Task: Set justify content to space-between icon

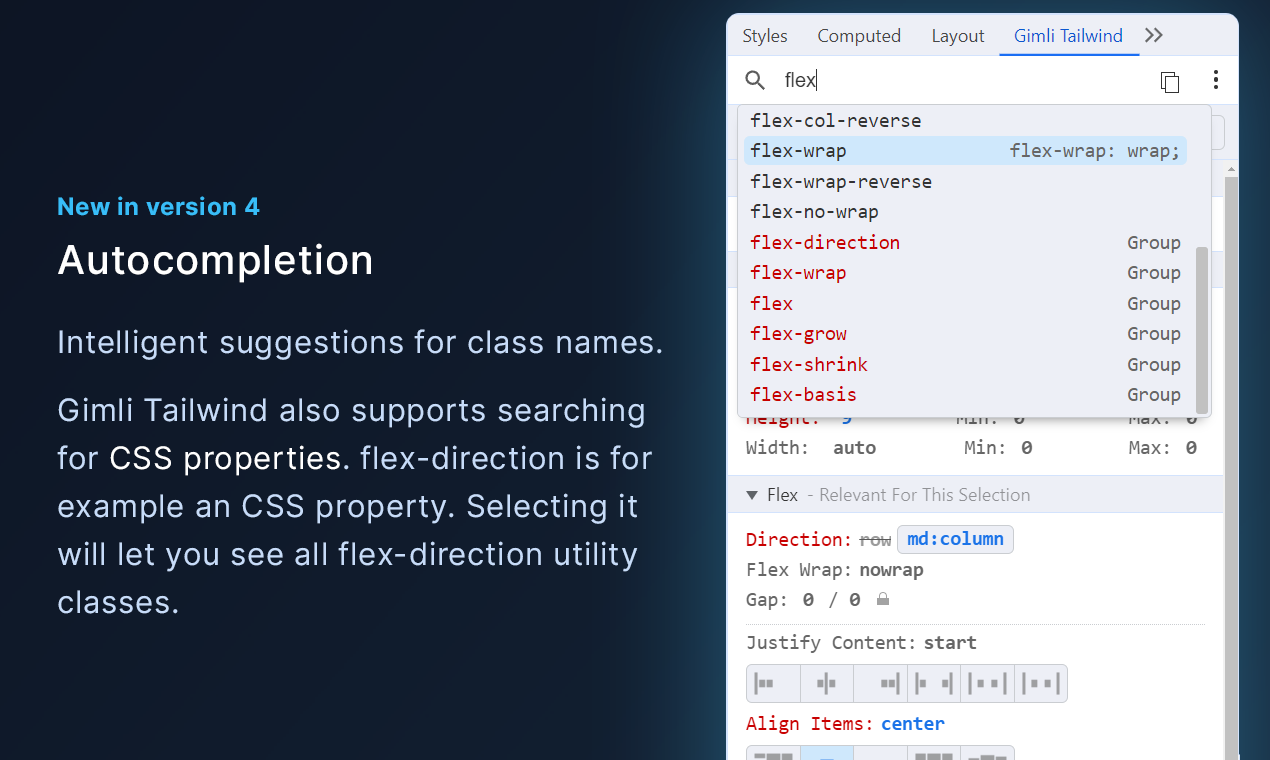Action: click(934, 684)
